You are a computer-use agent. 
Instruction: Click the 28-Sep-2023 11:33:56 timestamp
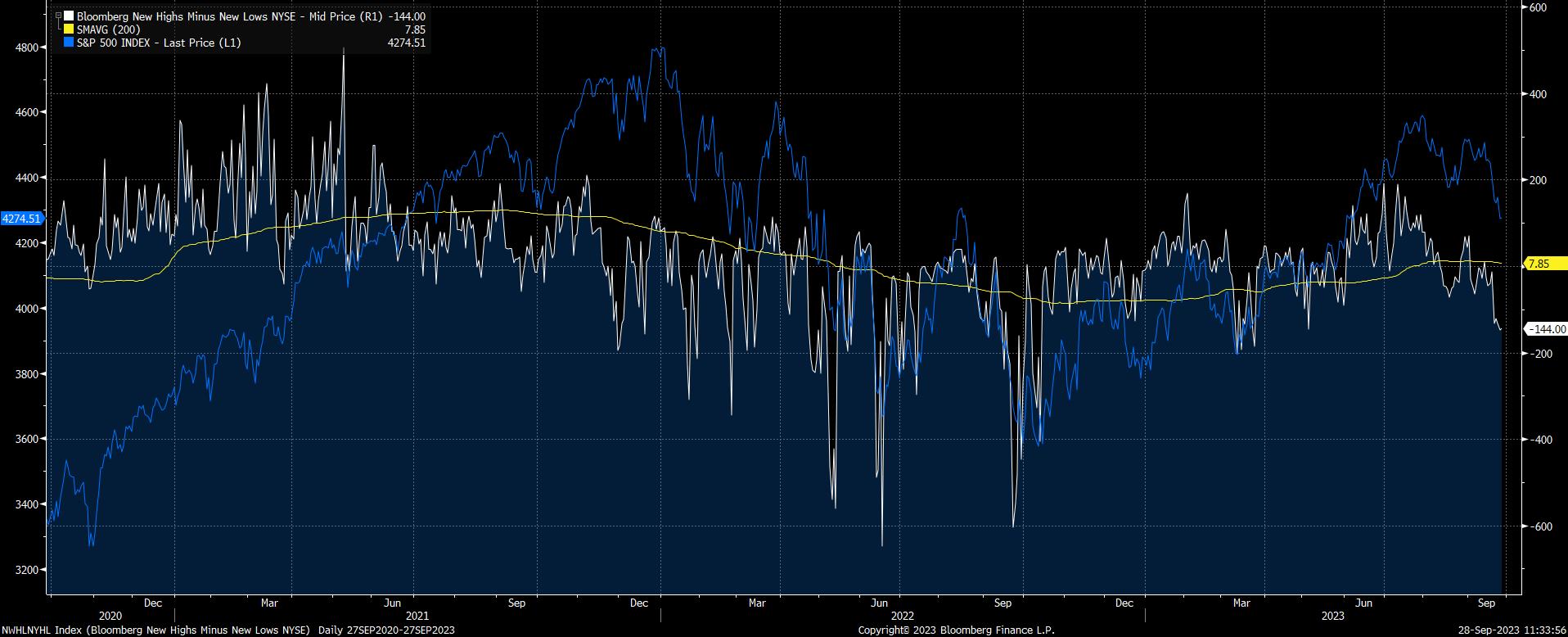coord(1512,630)
